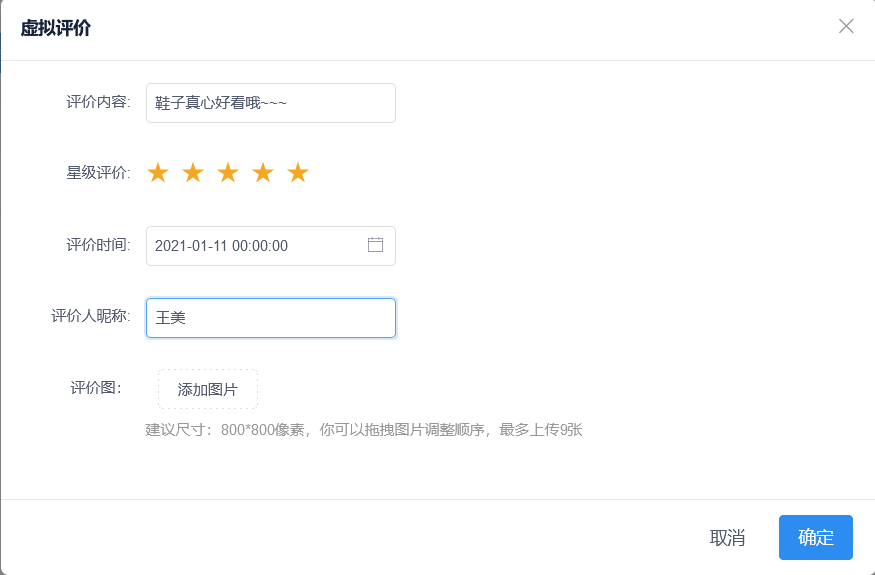Click the 评价图 label

(96, 388)
